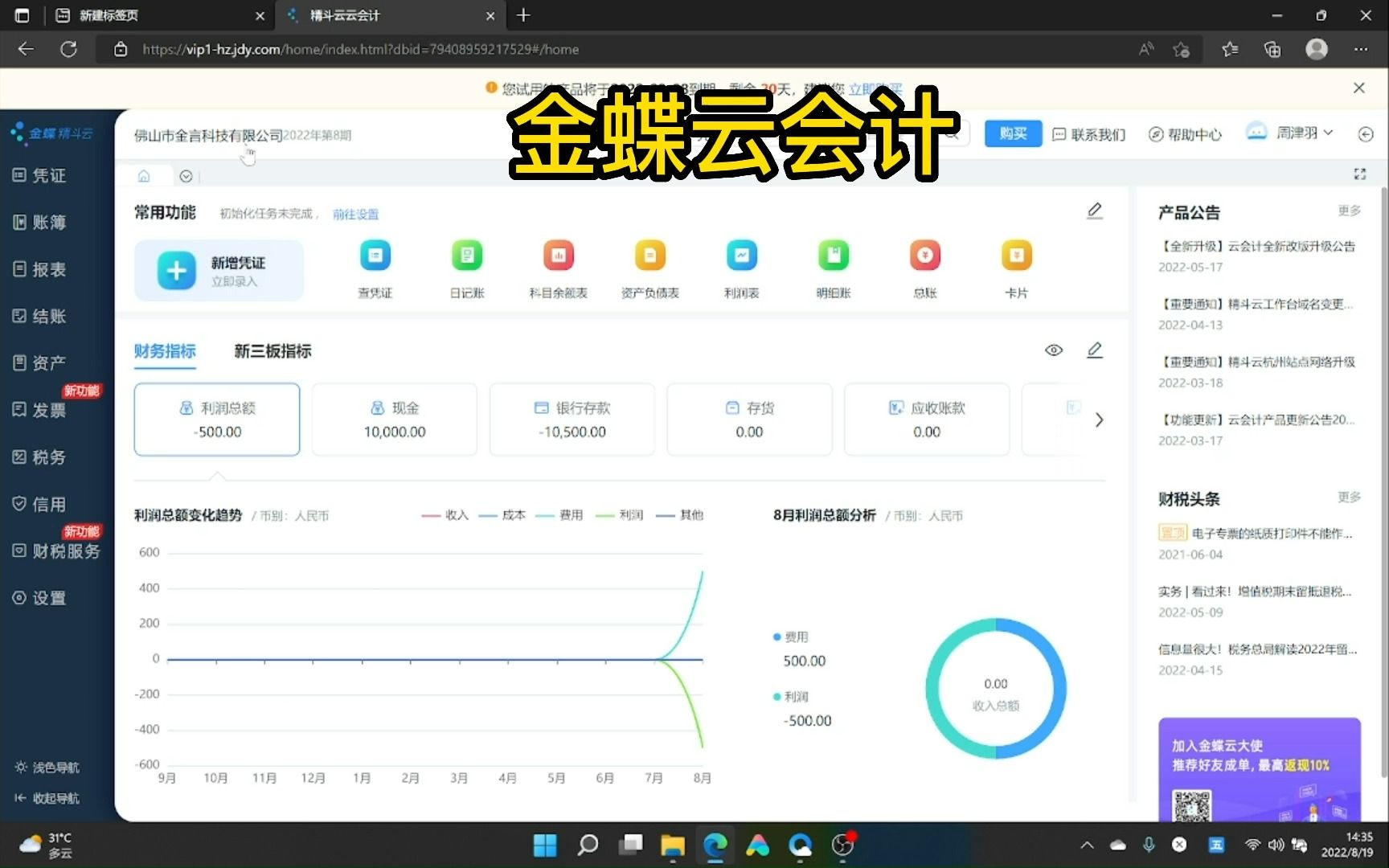Image resolution: width=1389 pixels, height=868 pixels.
Task: Select the 利润总额 indicator card
Action: click(x=217, y=420)
